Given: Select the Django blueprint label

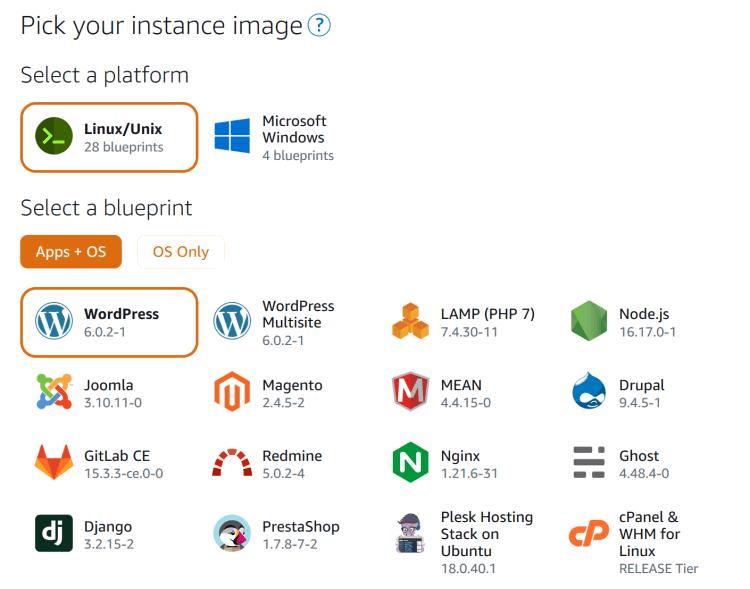Looking at the screenshot, I should 108,527.
